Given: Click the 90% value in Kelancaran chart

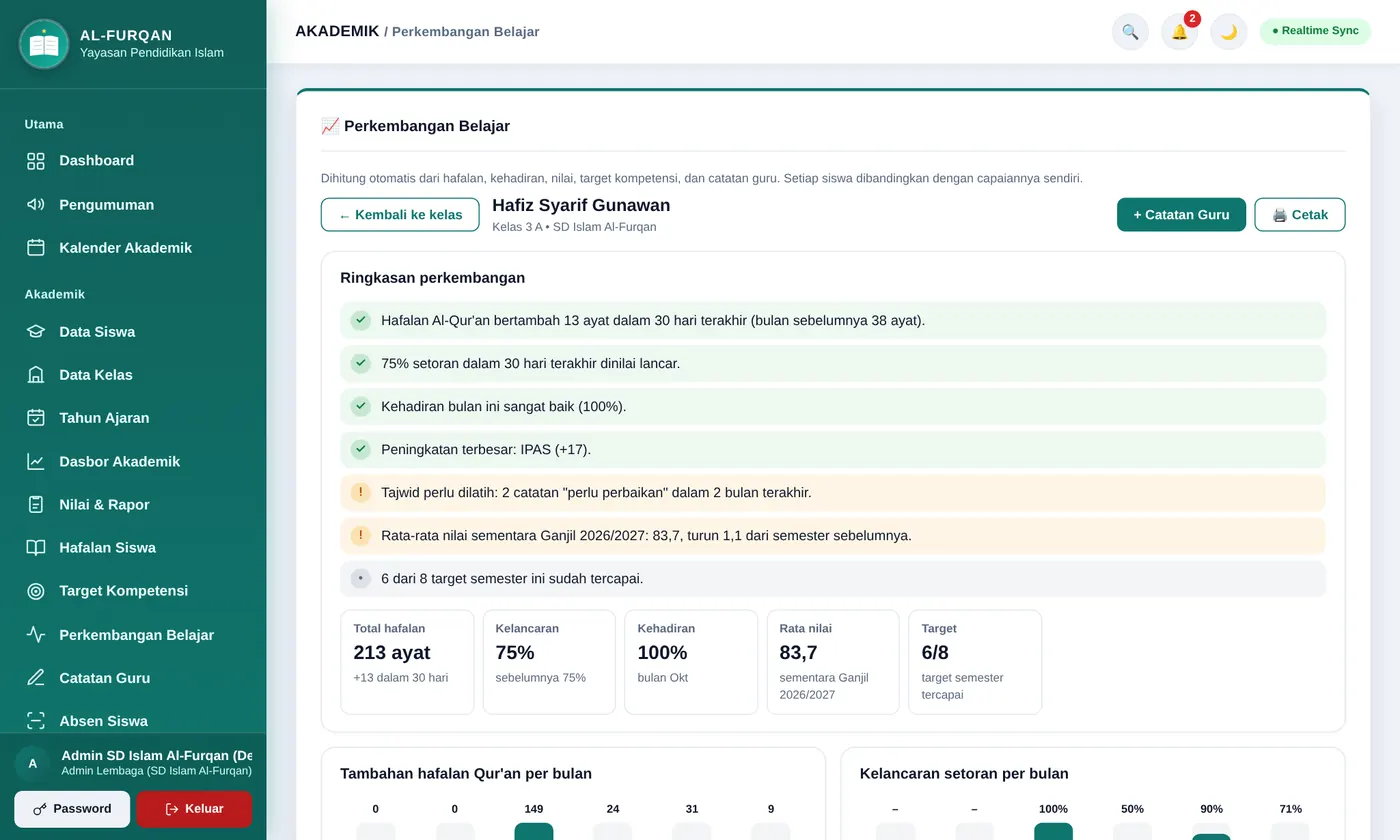Looking at the screenshot, I should [1211, 809].
